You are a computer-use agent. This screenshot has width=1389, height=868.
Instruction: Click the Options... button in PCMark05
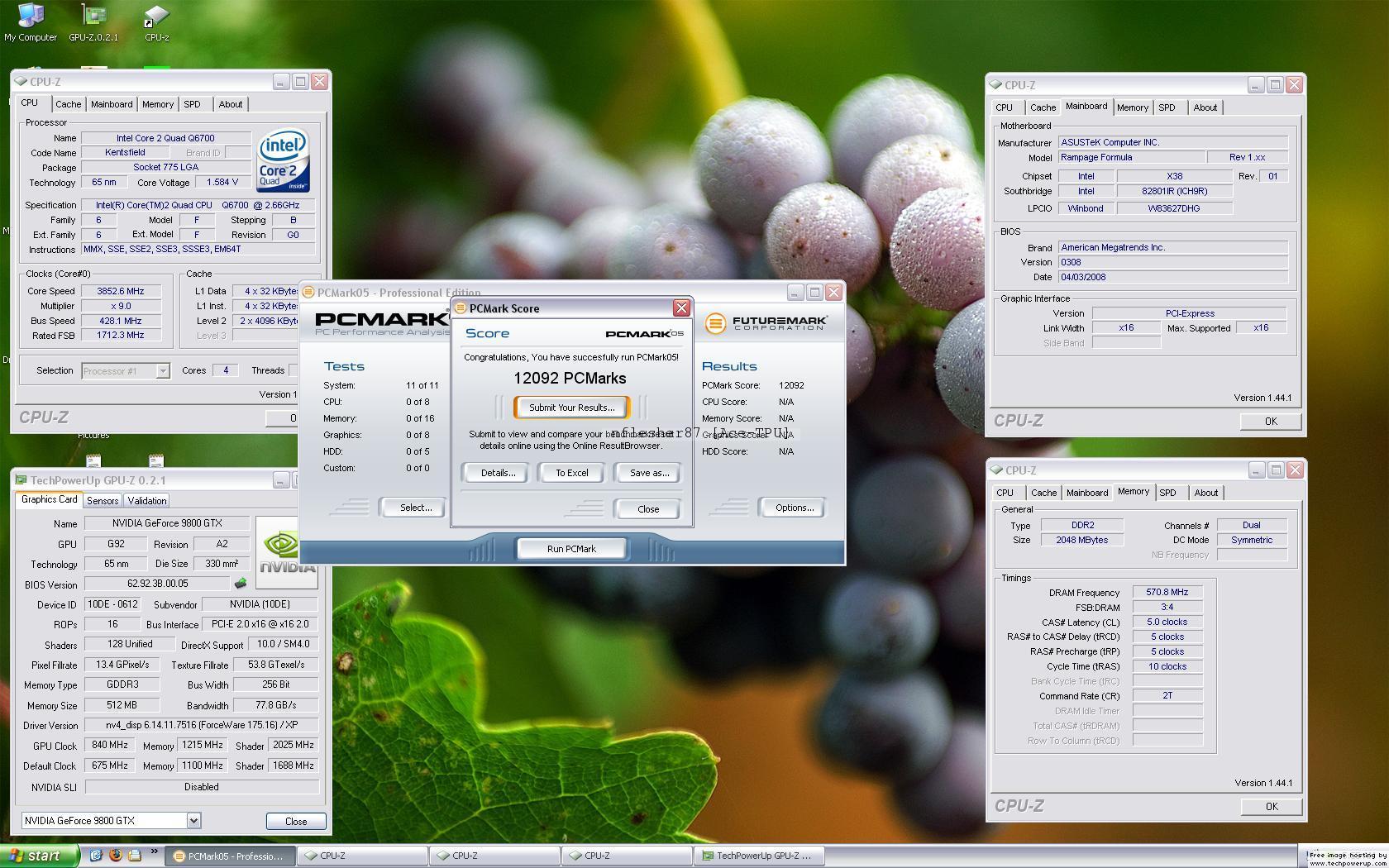(794, 508)
